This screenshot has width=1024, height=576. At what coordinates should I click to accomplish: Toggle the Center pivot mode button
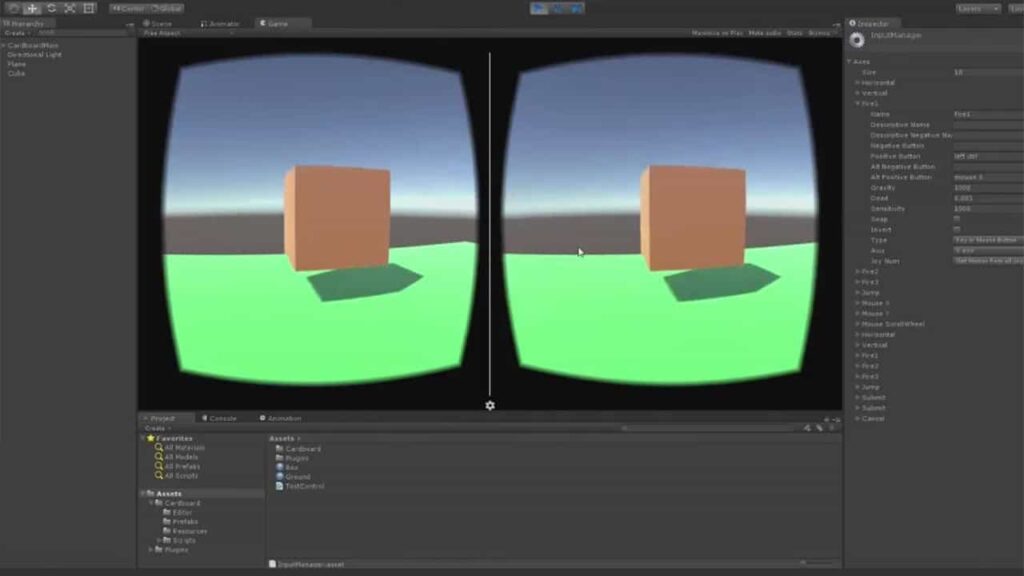pyautogui.click(x=128, y=8)
